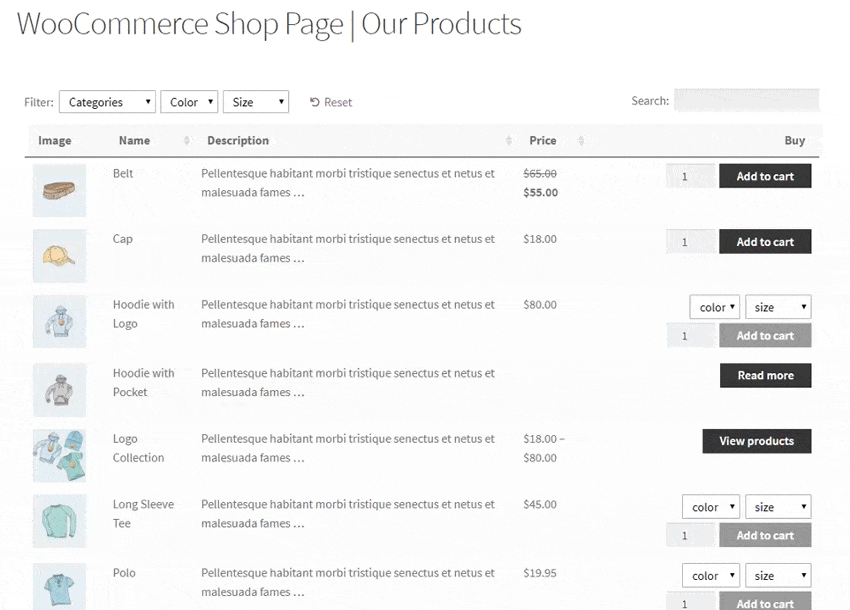Add the Belt to cart
The image size is (850, 610).
pos(765,175)
